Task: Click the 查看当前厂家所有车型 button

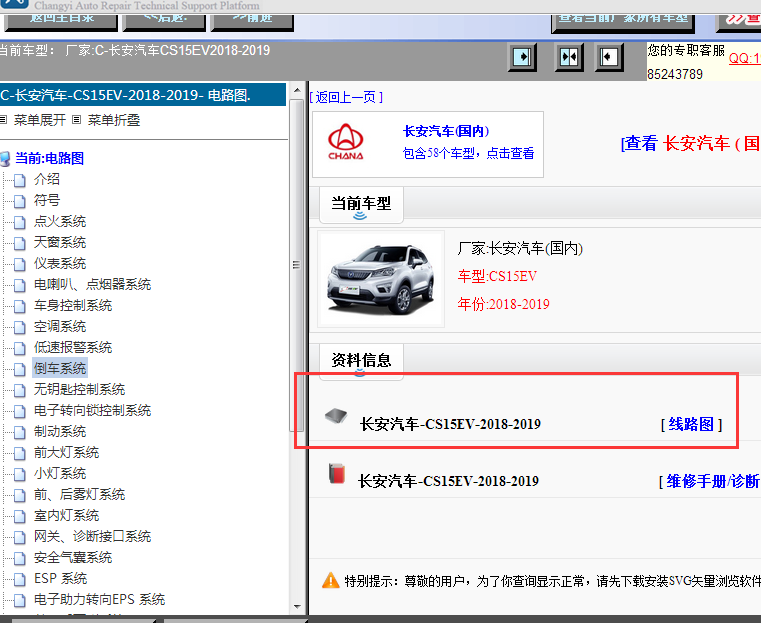Action: (x=623, y=22)
